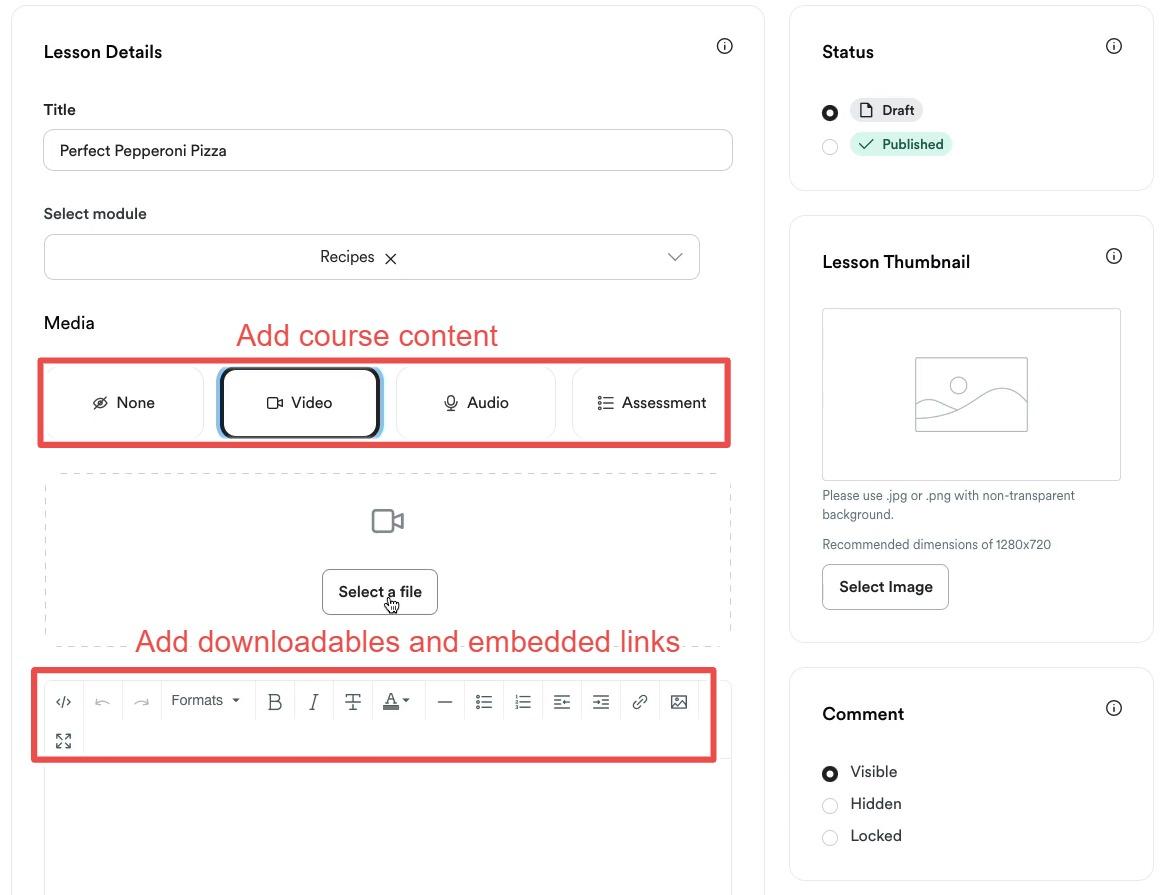Insert an image with the editor image icon
Image resolution: width=1166 pixels, height=895 pixels.
pyautogui.click(x=679, y=702)
